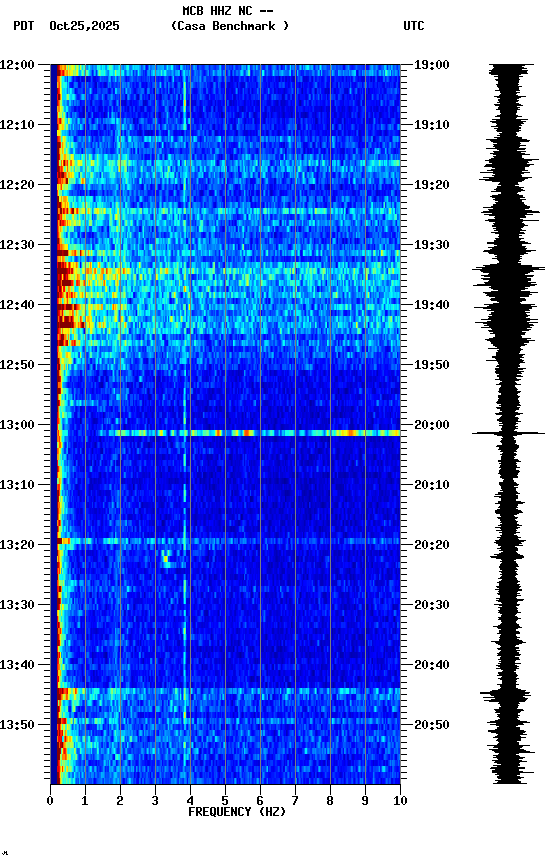Click the 0 Hz frequency axis tick label
The width and height of the screenshot is (552, 864).
[x=50, y=801]
